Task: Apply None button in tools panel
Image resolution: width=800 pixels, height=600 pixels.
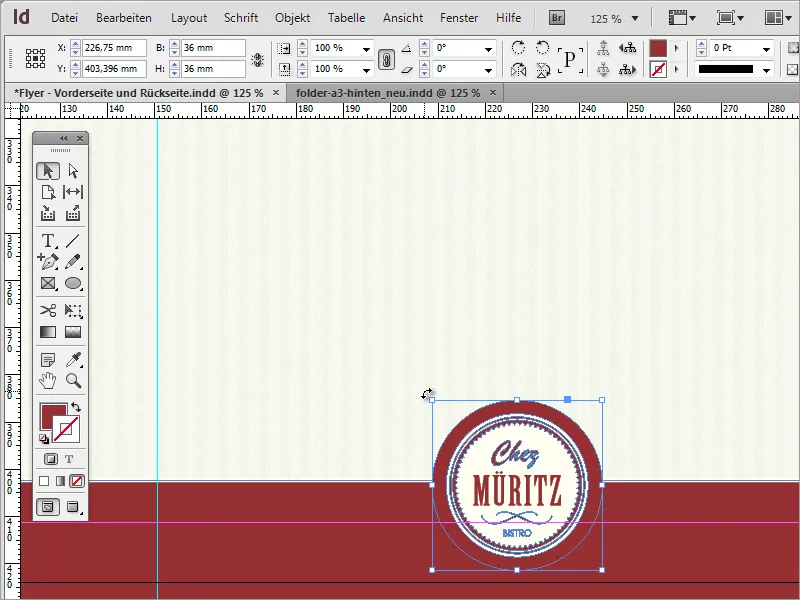Action: (77, 481)
